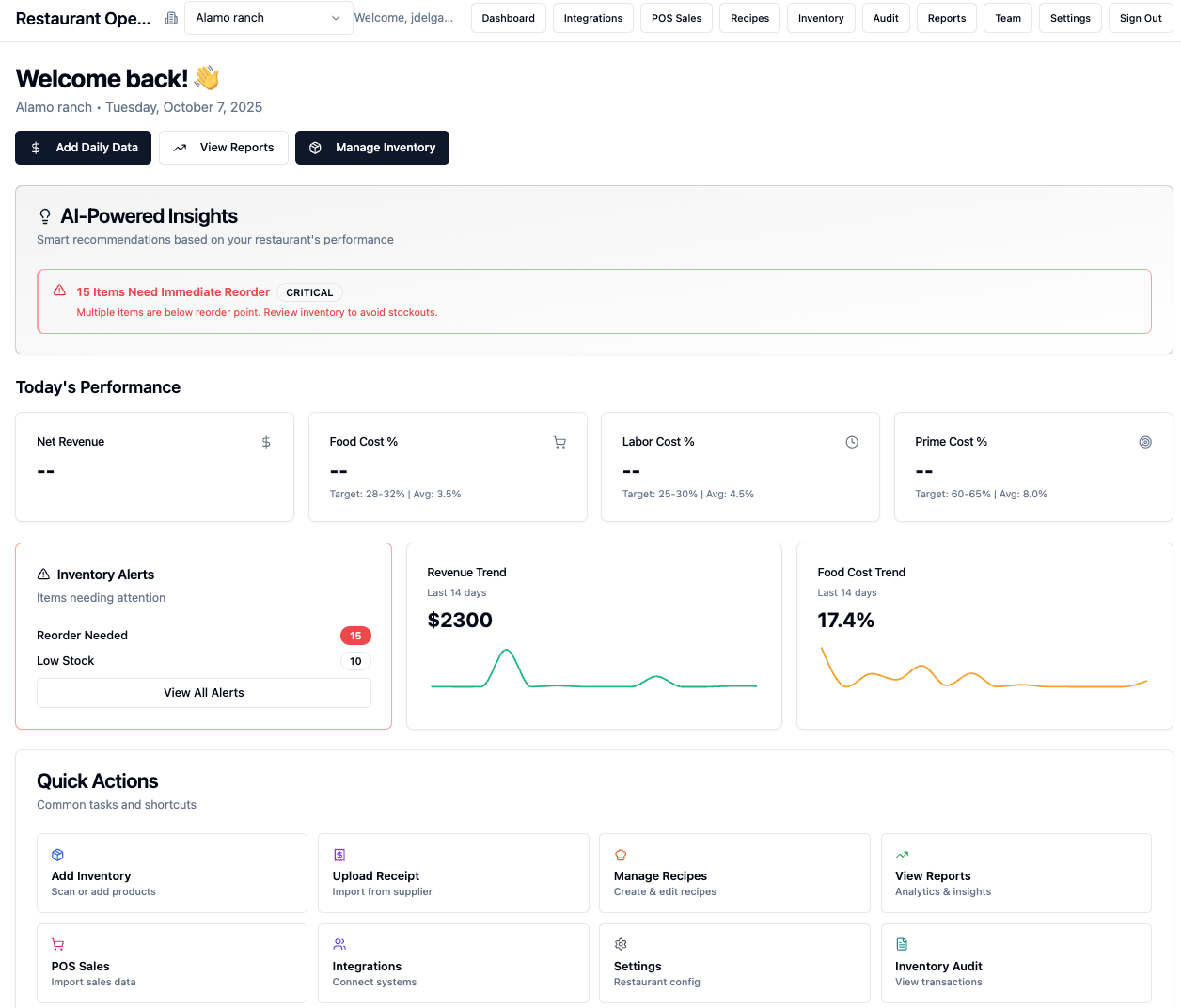Click the receipt icon on Upload Receipt card
The height and width of the screenshot is (1008, 1181).
339,855
